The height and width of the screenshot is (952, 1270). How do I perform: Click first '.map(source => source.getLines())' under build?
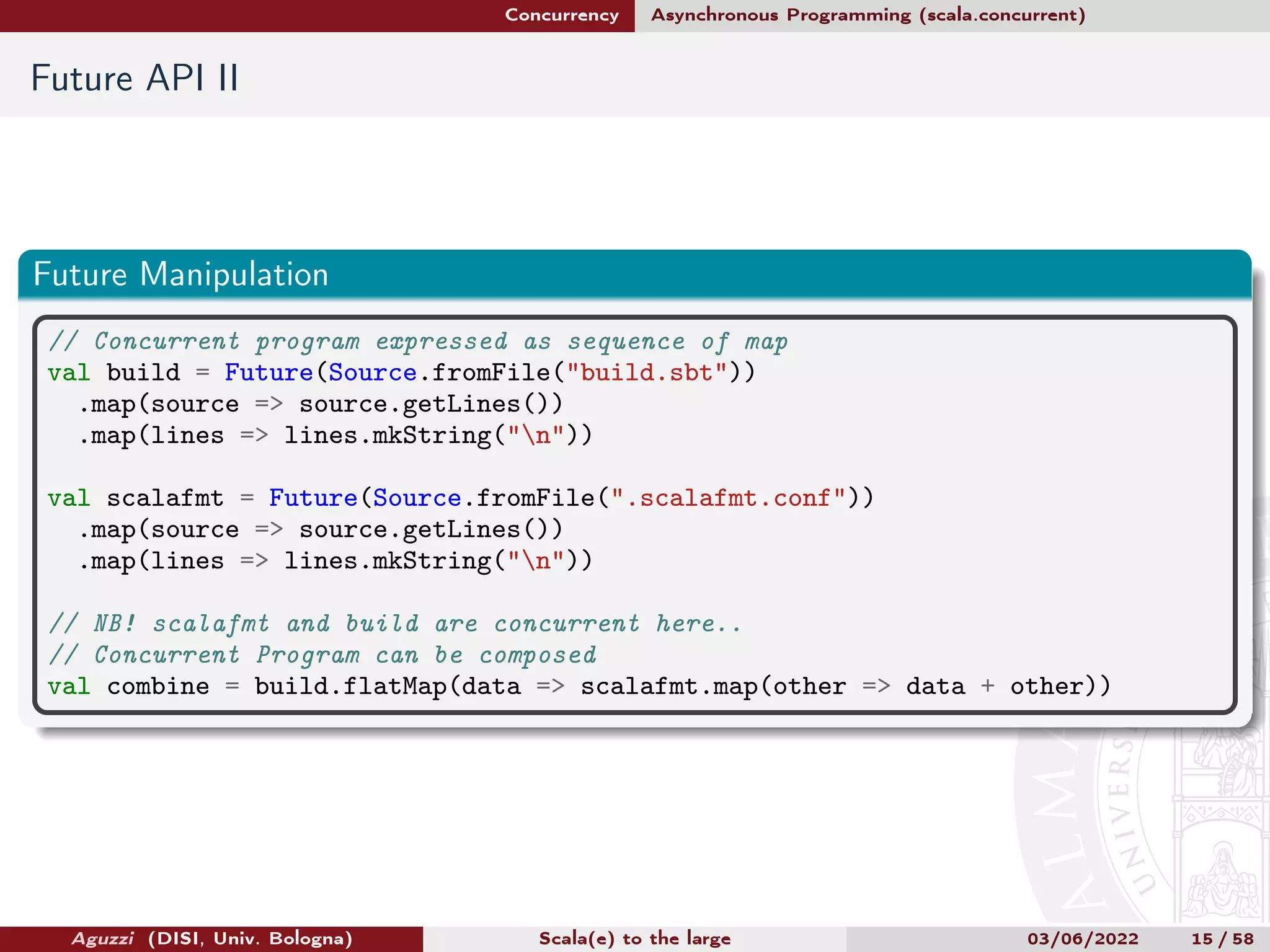click(x=321, y=404)
